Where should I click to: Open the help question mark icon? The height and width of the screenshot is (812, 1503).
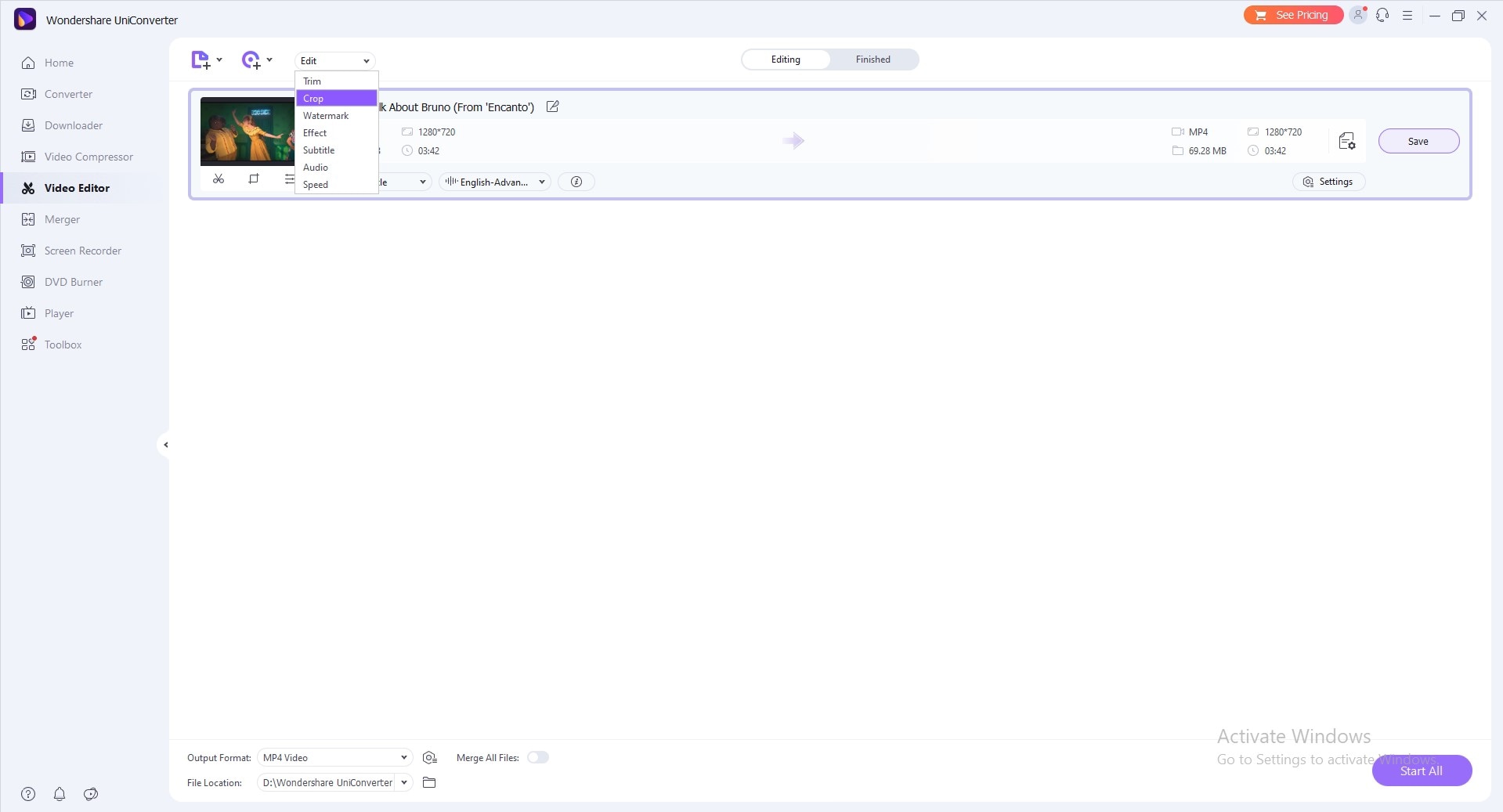(x=28, y=794)
